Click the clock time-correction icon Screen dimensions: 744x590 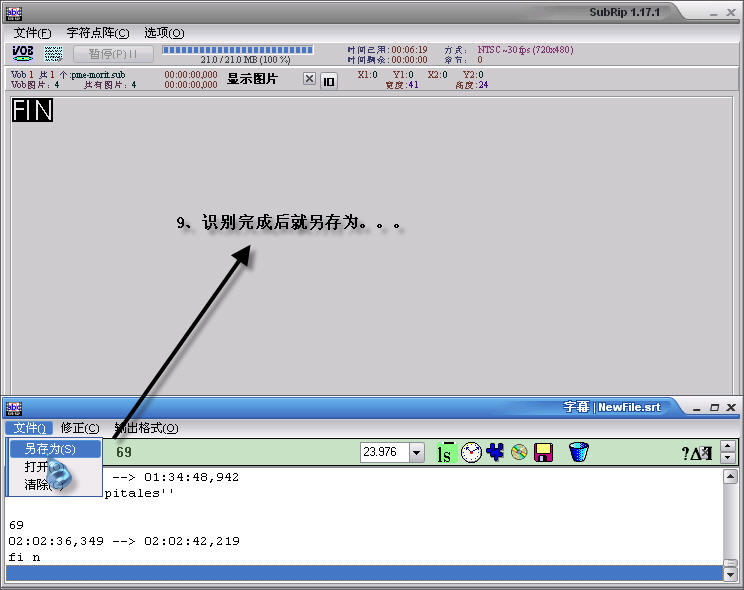point(471,452)
